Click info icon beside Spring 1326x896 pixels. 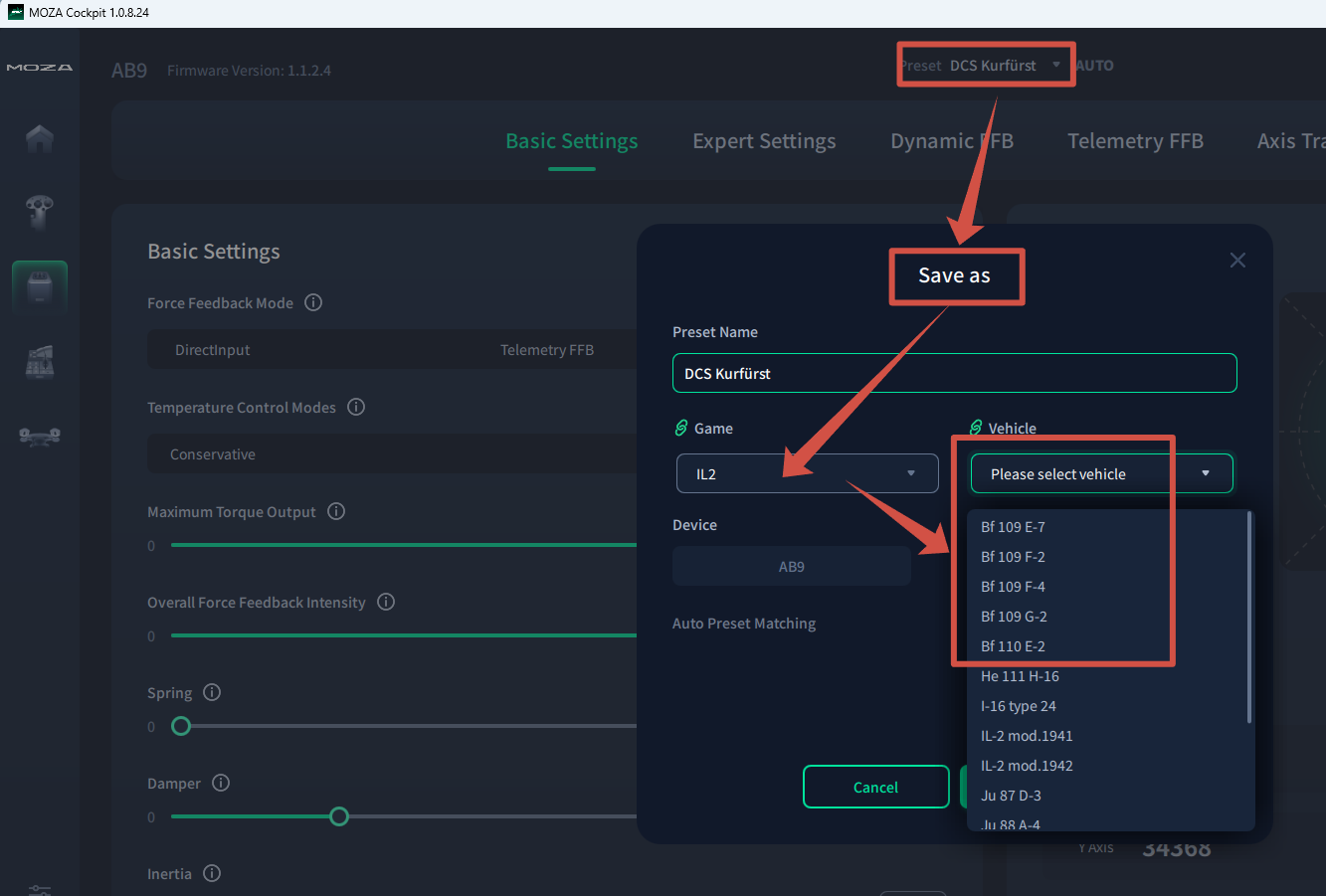[x=212, y=692]
